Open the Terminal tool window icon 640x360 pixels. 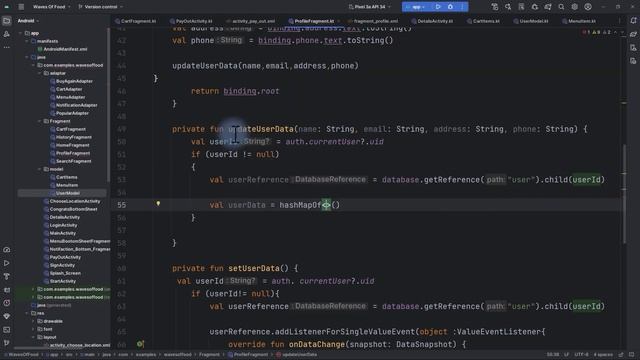click(7, 329)
